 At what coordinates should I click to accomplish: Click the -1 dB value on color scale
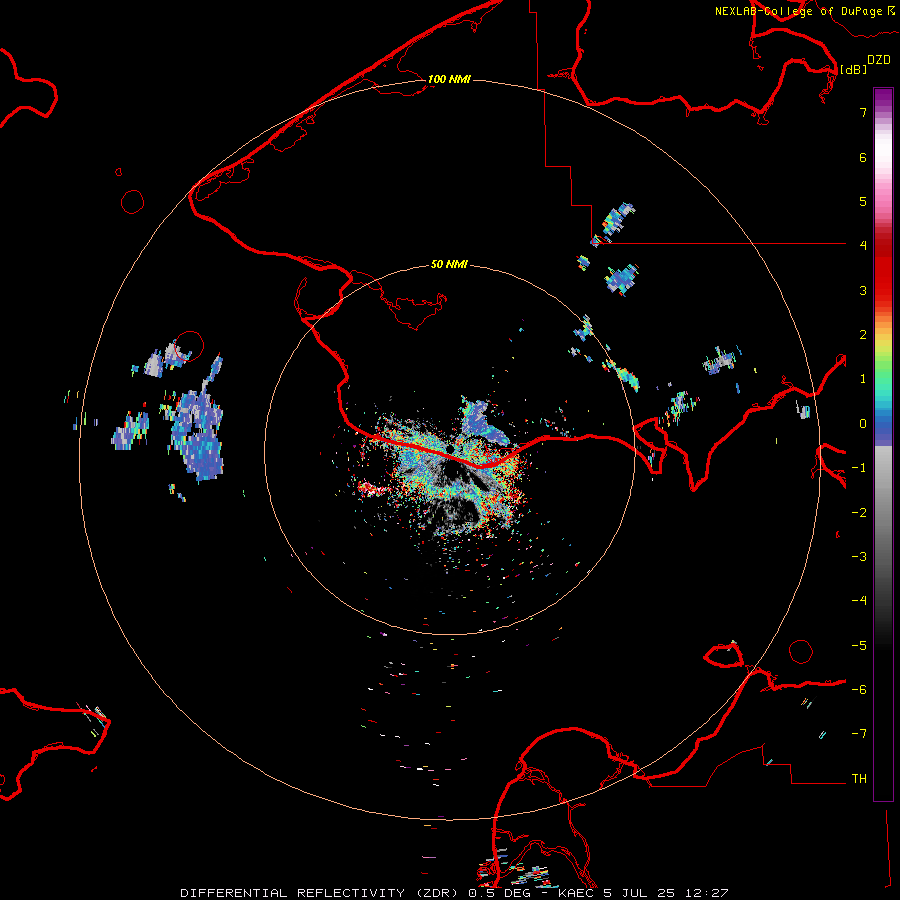pos(859,468)
